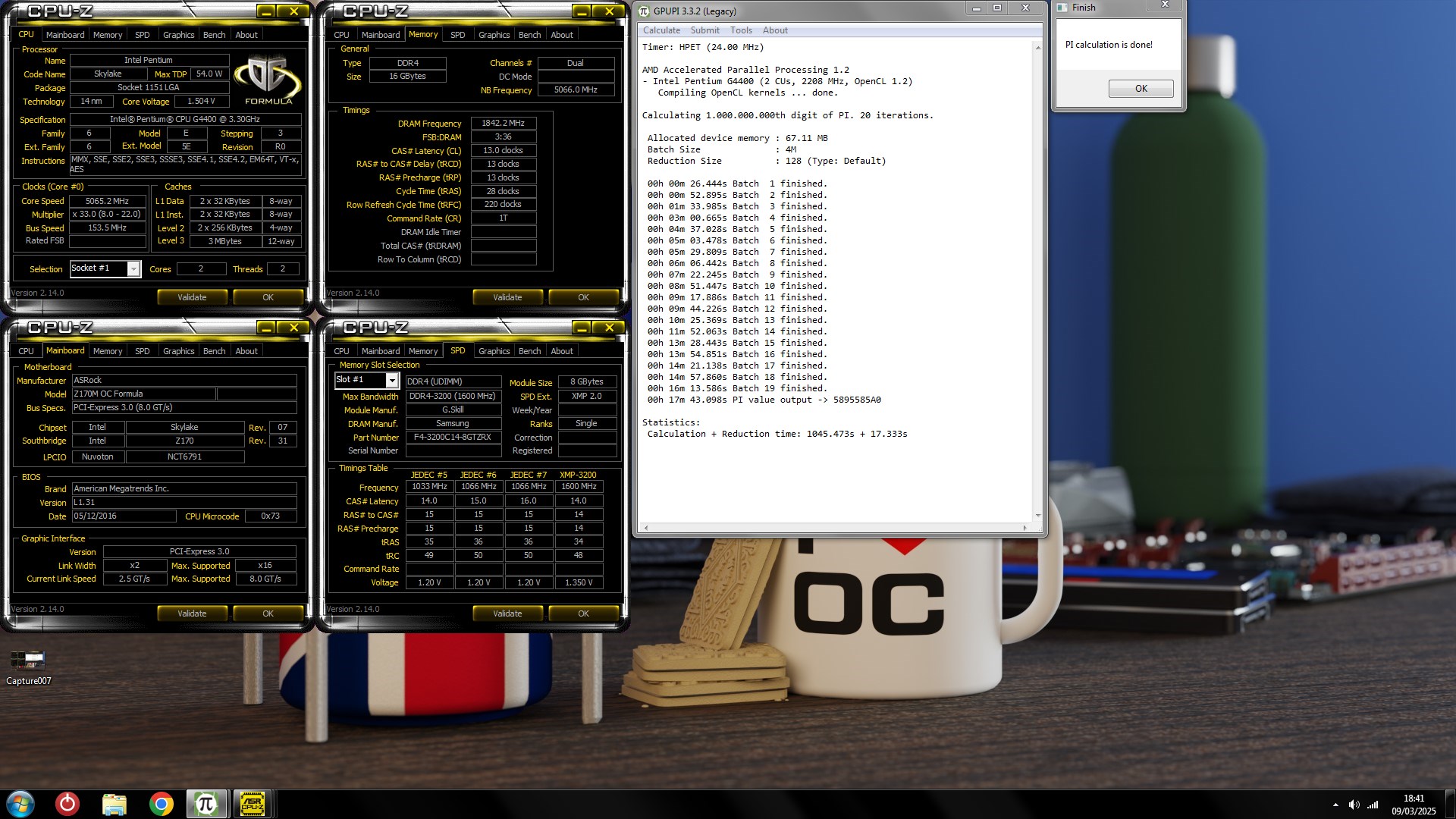Image resolution: width=1456 pixels, height=819 pixels.
Task: Click OK in the Mainboard window
Action: point(268,613)
